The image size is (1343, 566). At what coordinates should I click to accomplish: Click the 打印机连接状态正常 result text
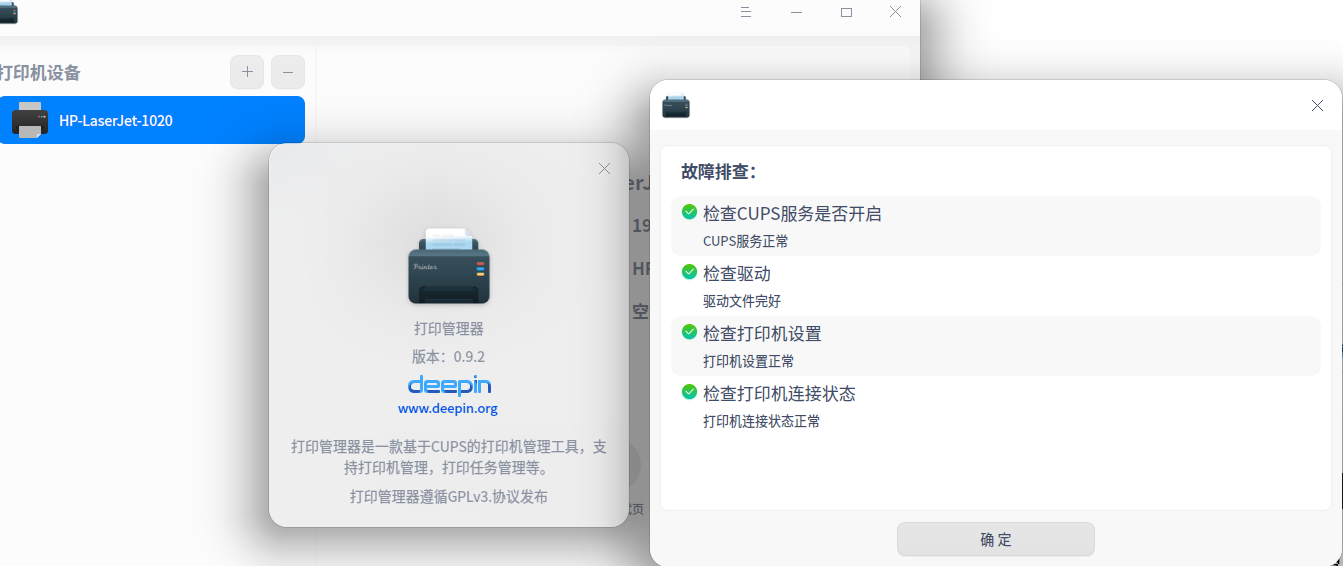point(762,421)
